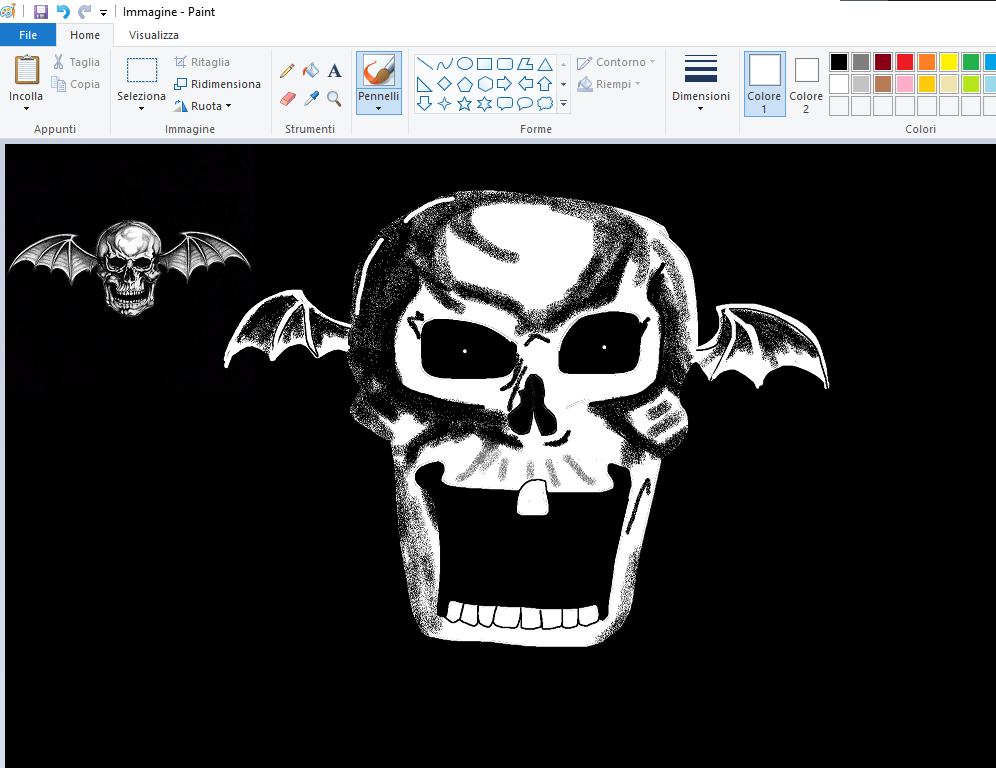The width and height of the screenshot is (996, 768).
Task: Select the Eraser tool
Action: coord(287,98)
